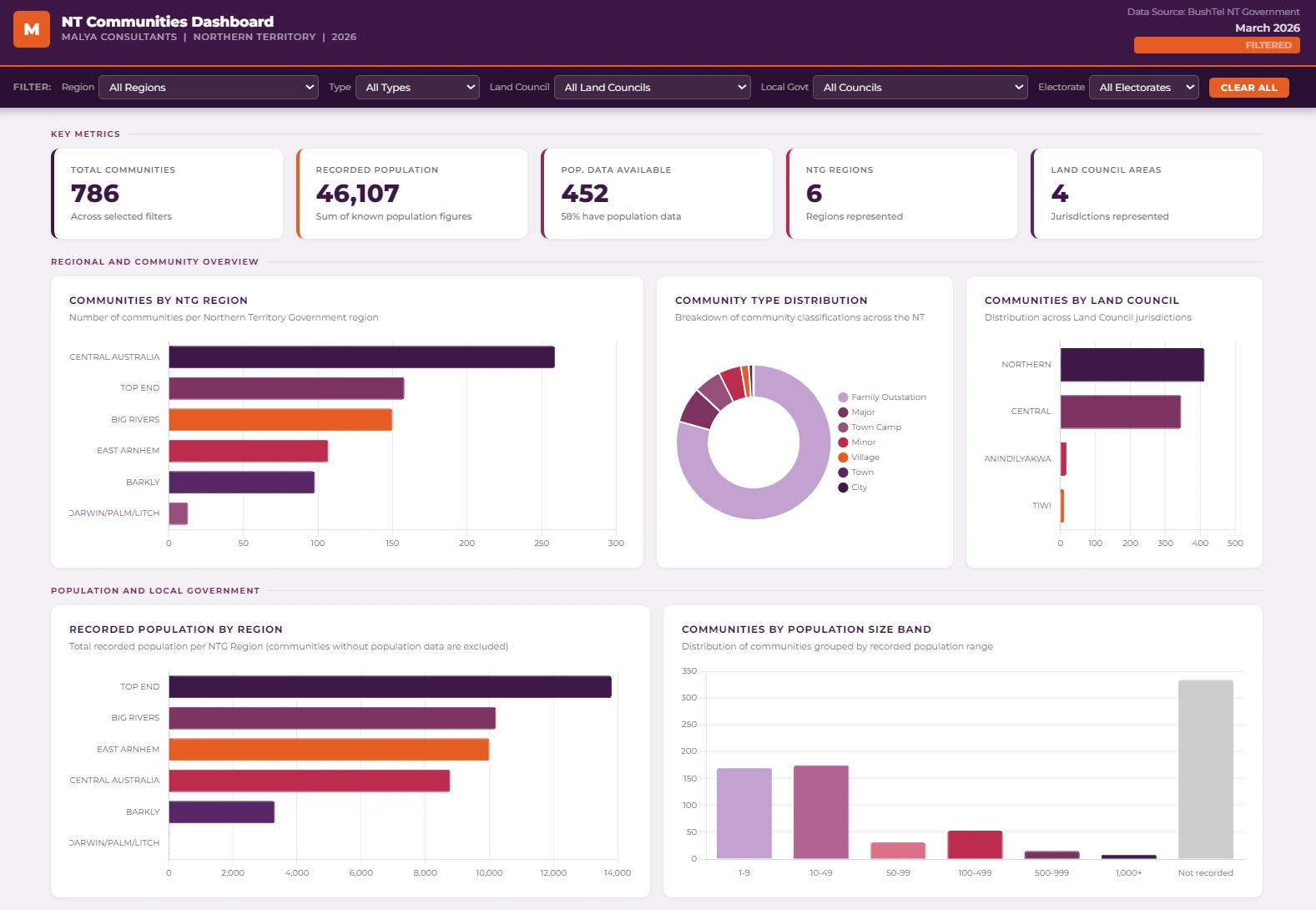Viewport: 1316px width, 910px height.
Task: Click the Community Type Distribution title
Action: click(x=771, y=301)
